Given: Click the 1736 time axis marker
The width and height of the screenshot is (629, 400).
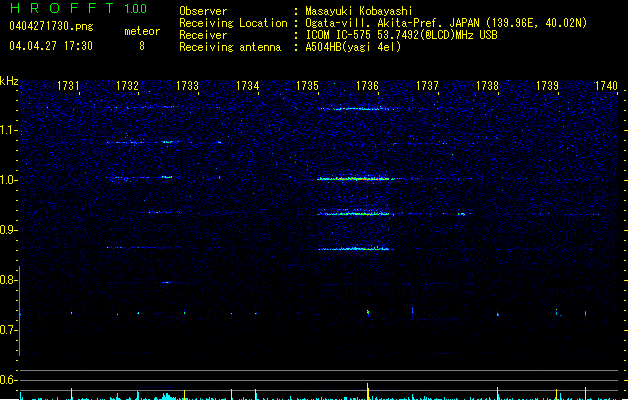Looking at the screenshot, I should pos(367,86).
